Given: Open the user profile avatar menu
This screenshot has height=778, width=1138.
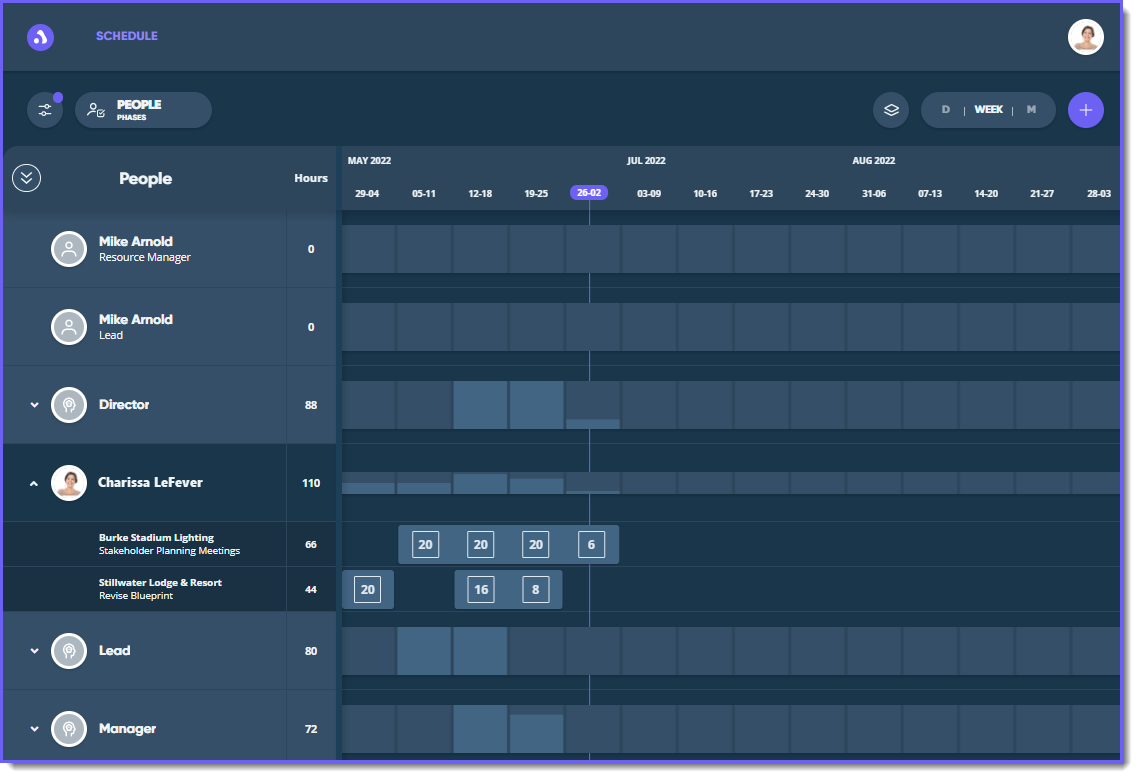Looking at the screenshot, I should pyautogui.click(x=1085, y=37).
